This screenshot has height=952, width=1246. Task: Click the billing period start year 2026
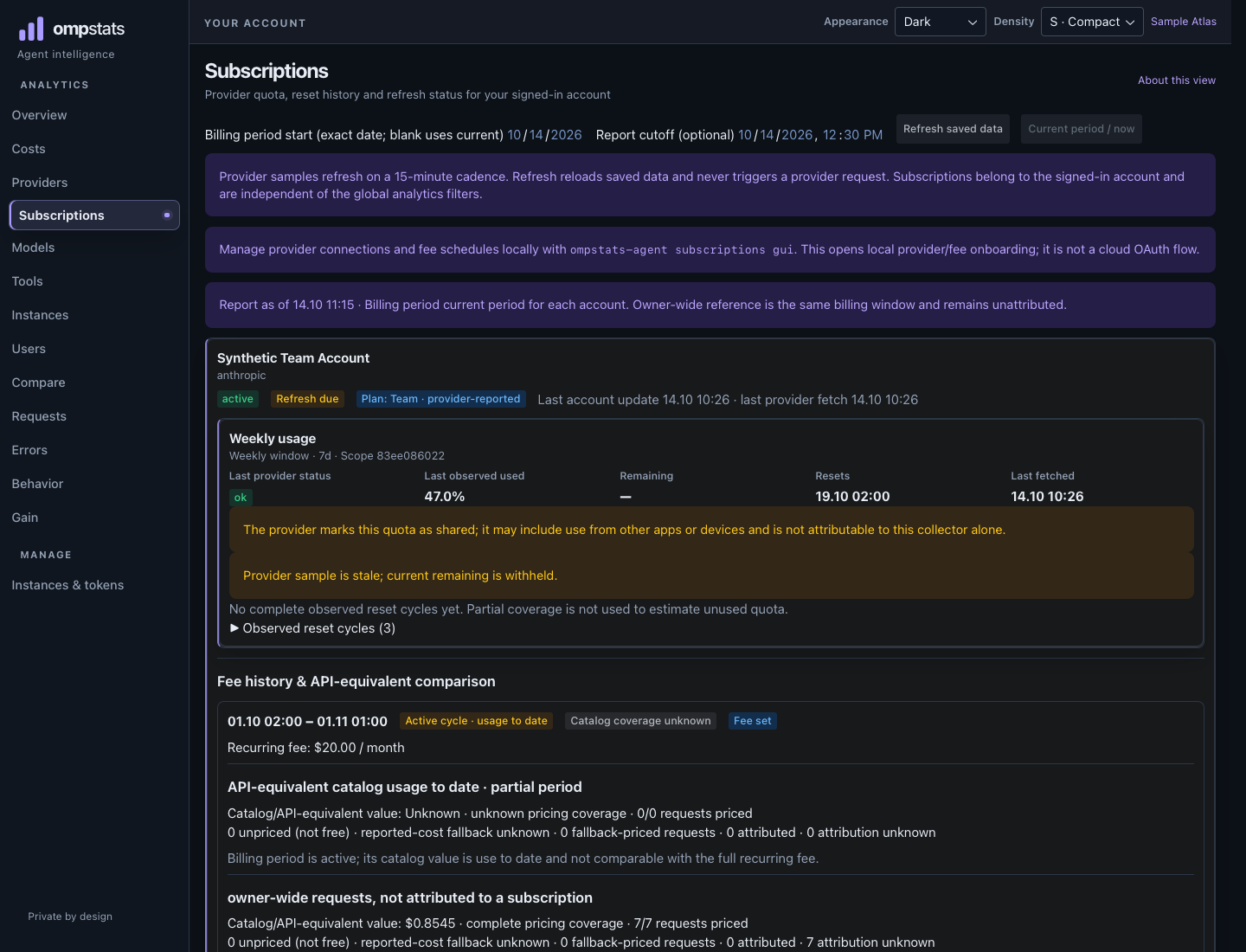tap(566, 135)
